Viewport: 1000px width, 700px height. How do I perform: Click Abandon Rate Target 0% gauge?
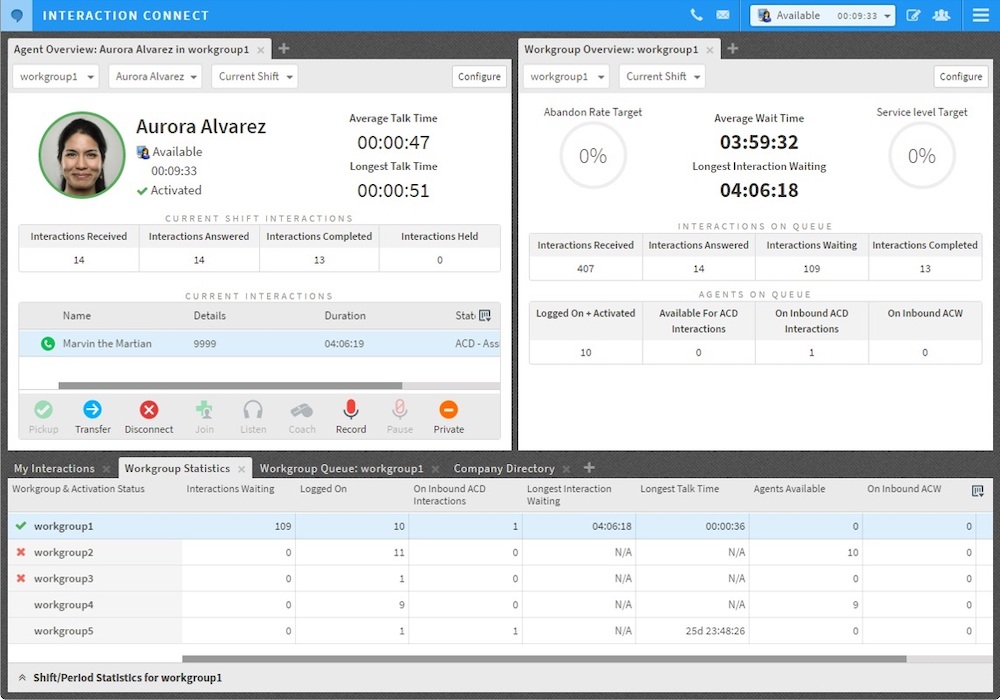click(592, 156)
